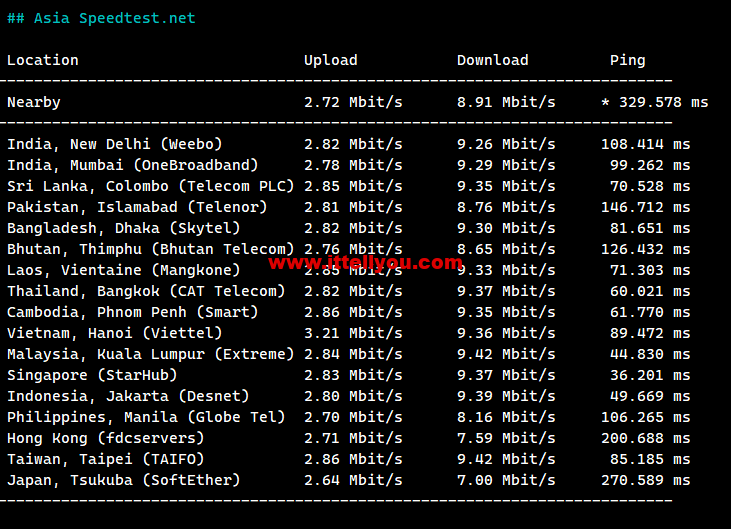
Task: Click the Nearby upload '2.72 Mbit/s'
Action: pyautogui.click(x=353, y=102)
